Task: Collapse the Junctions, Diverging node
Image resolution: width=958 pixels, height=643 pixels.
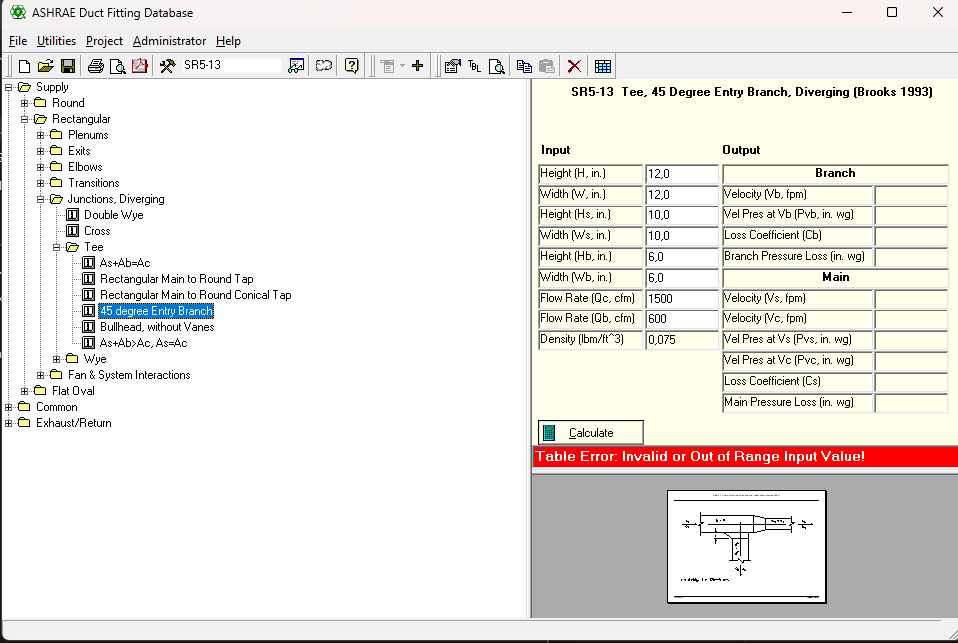Action: tap(40, 199)
